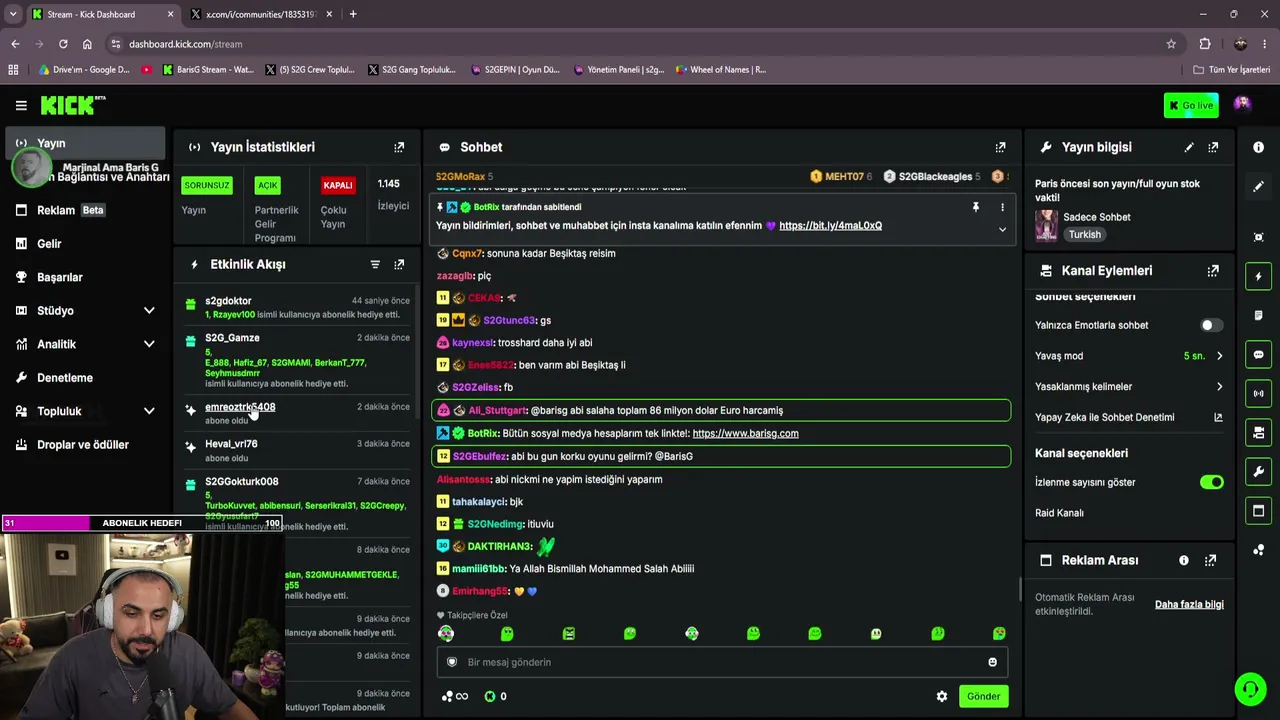Open three-dot menu on pinned message
This screenshot has height=720, width=1280.
[1002, 207]
